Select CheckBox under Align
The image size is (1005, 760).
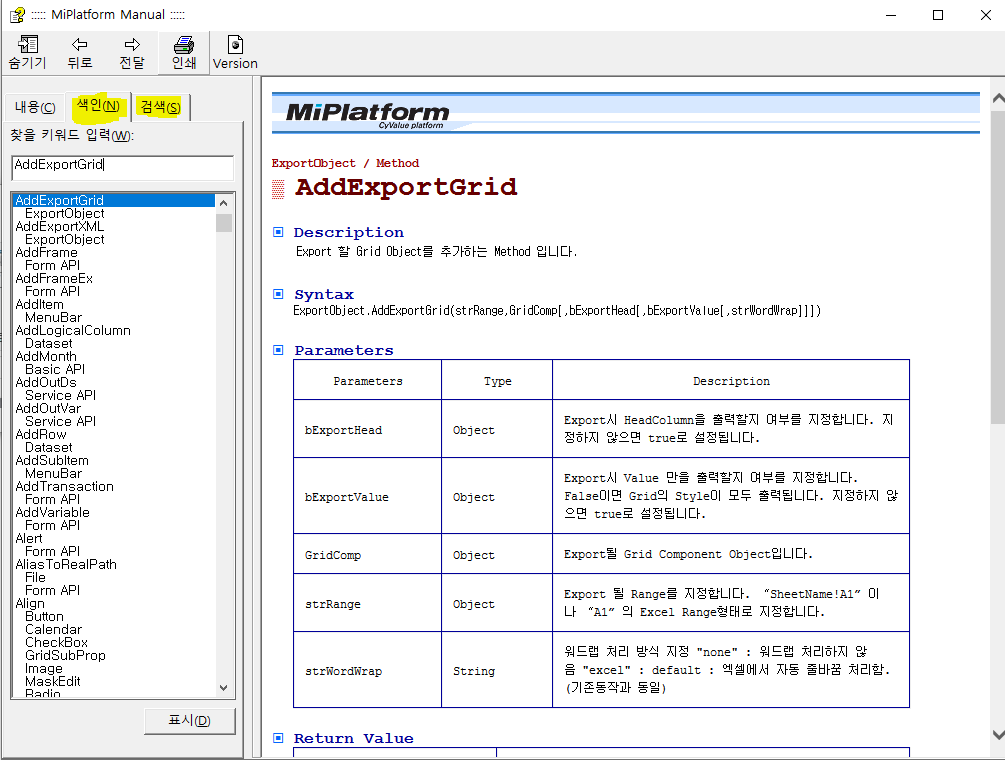pyautogui.click(x=56, y=642)
